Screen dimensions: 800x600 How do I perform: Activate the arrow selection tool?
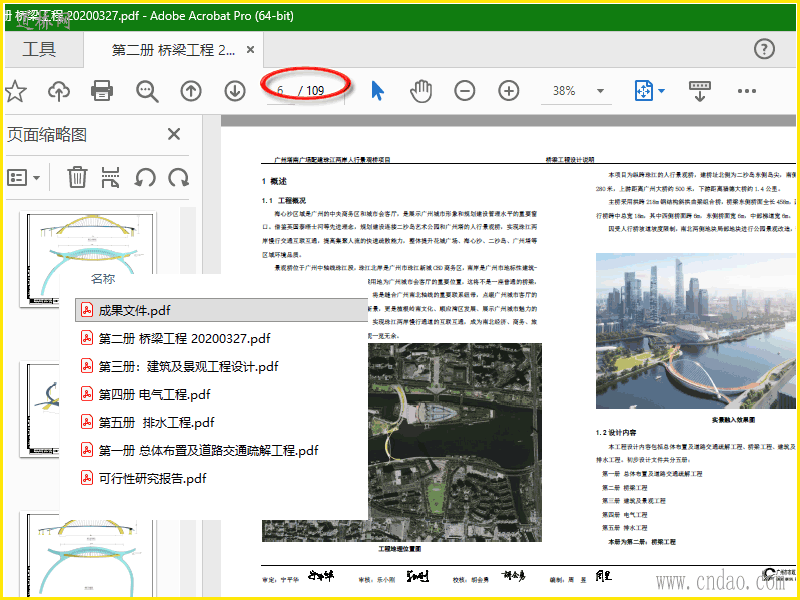[x=377, y=91]
